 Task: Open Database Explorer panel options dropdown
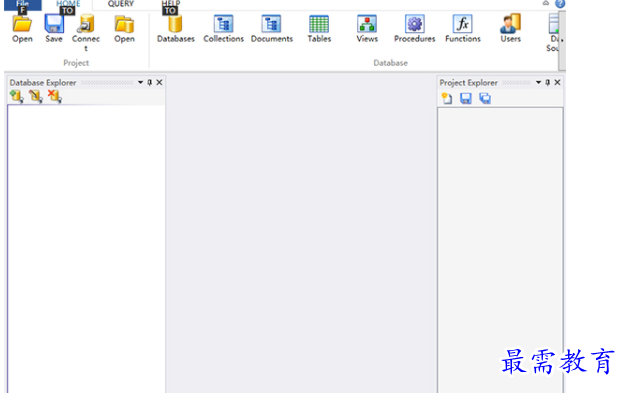click(x=140, y=82)
